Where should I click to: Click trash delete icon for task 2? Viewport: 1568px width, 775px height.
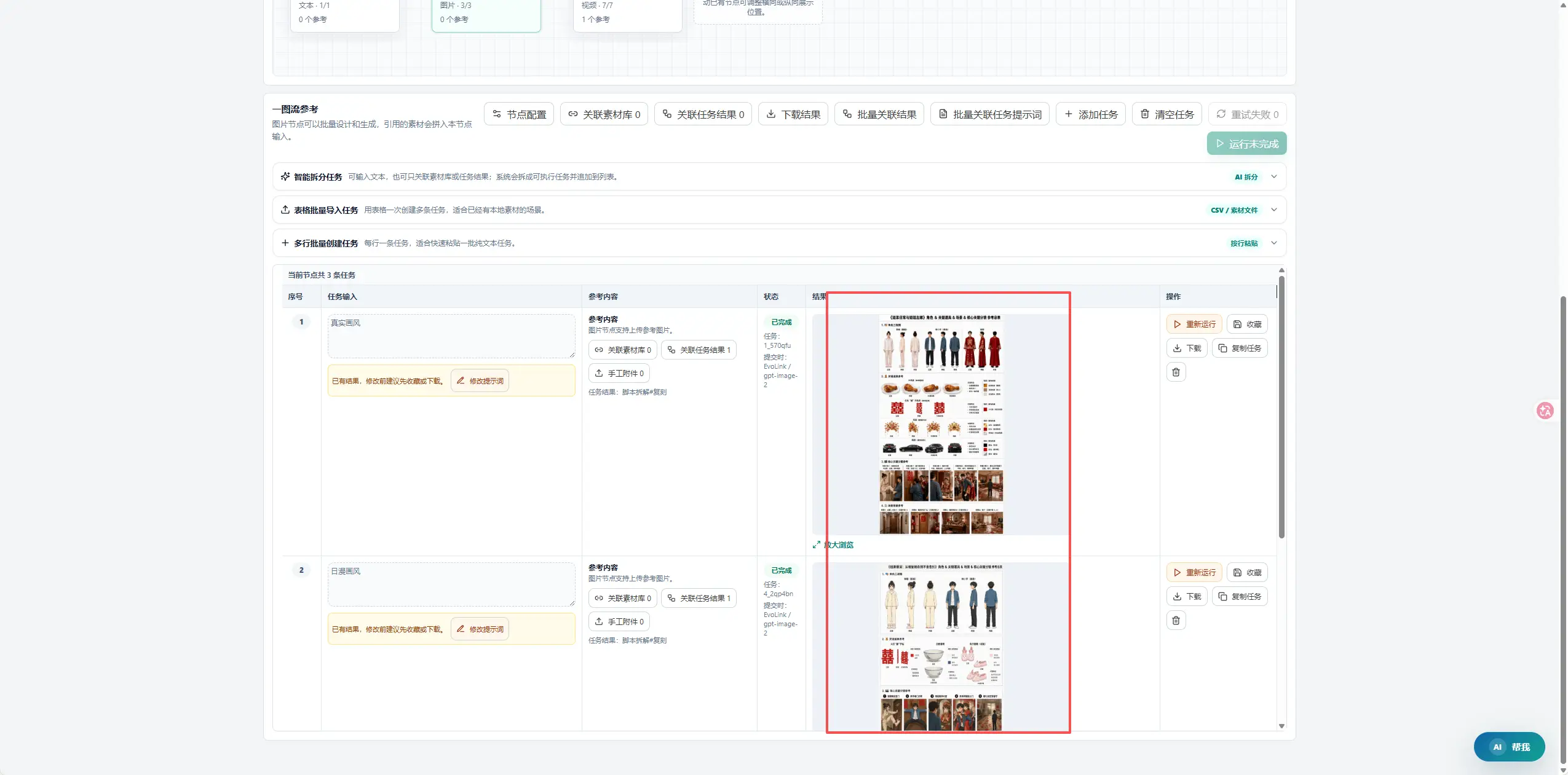(1176, 620)
